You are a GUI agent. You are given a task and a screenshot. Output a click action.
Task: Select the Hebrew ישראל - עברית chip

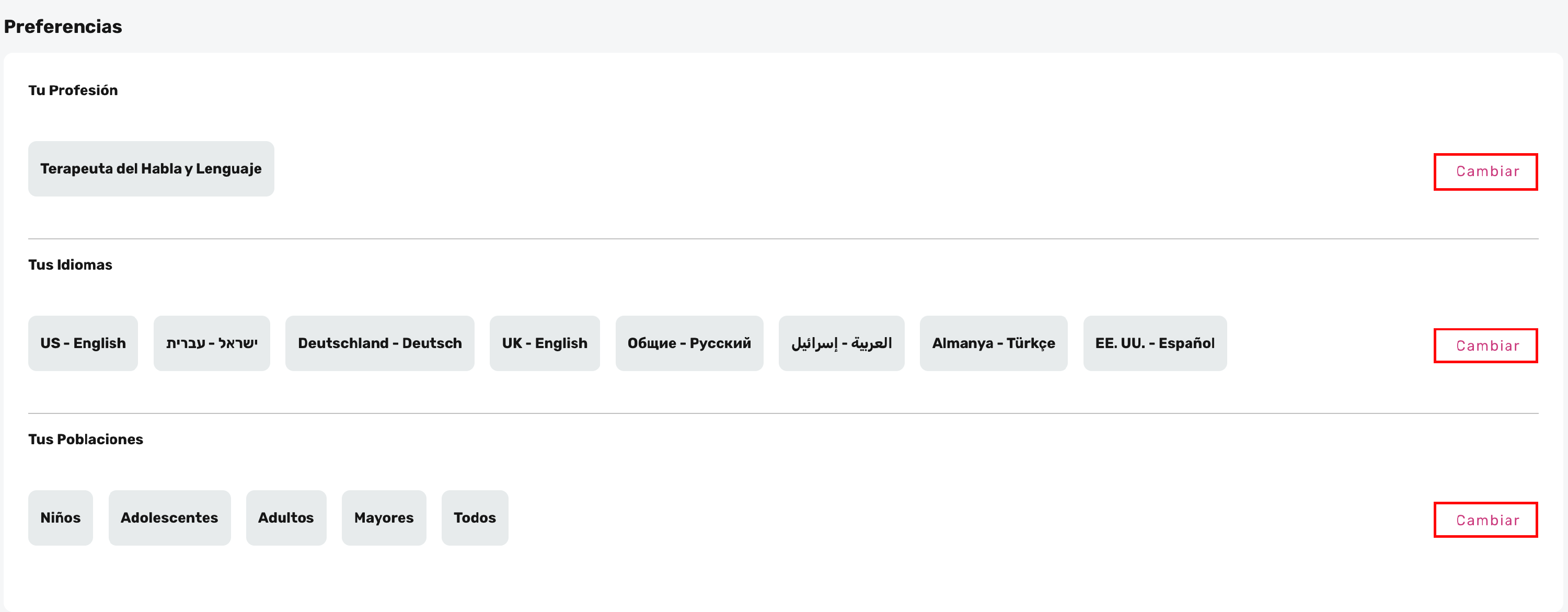tap(211, 343)
